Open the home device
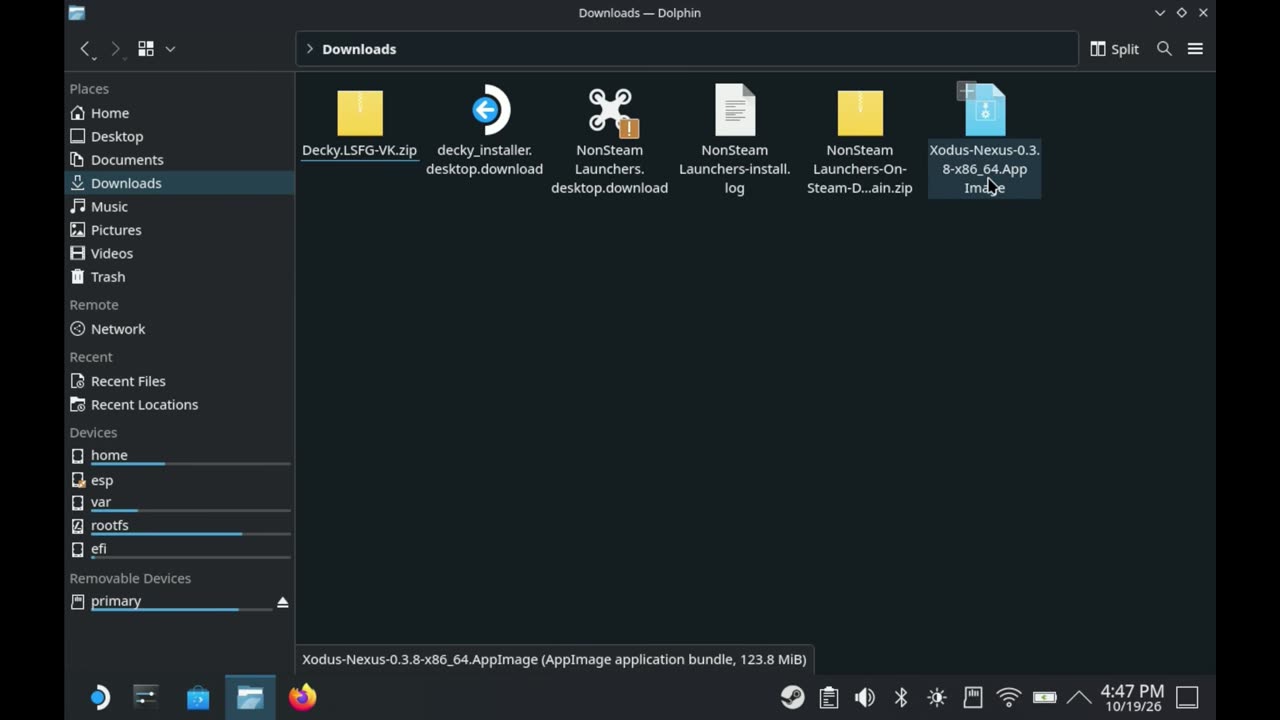 [x=180, y=456]
